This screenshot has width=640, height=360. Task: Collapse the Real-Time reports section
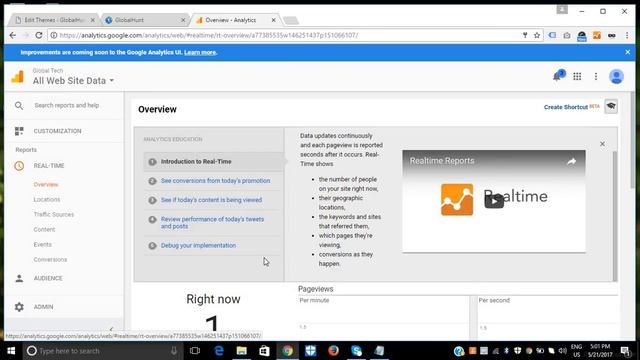point(49,166)
